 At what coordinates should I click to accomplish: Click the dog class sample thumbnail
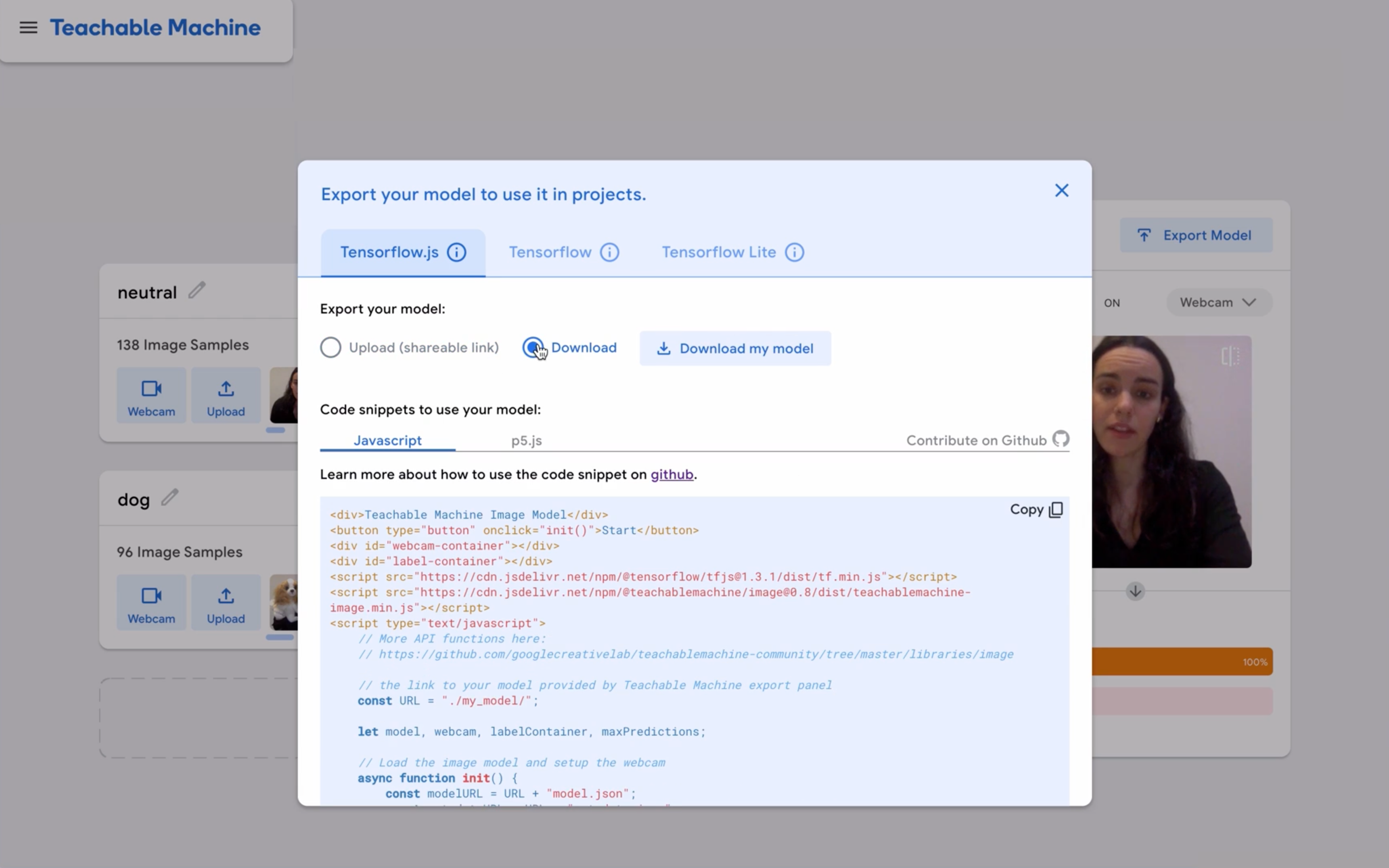(x=284, y=603)
